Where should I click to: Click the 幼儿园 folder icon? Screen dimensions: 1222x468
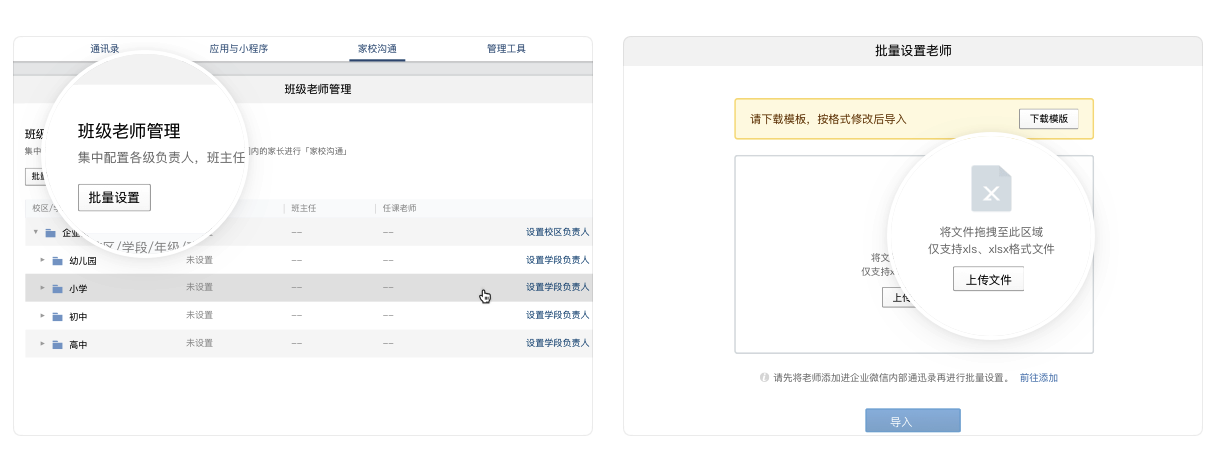pyautogui.click(x=57, y=260)
